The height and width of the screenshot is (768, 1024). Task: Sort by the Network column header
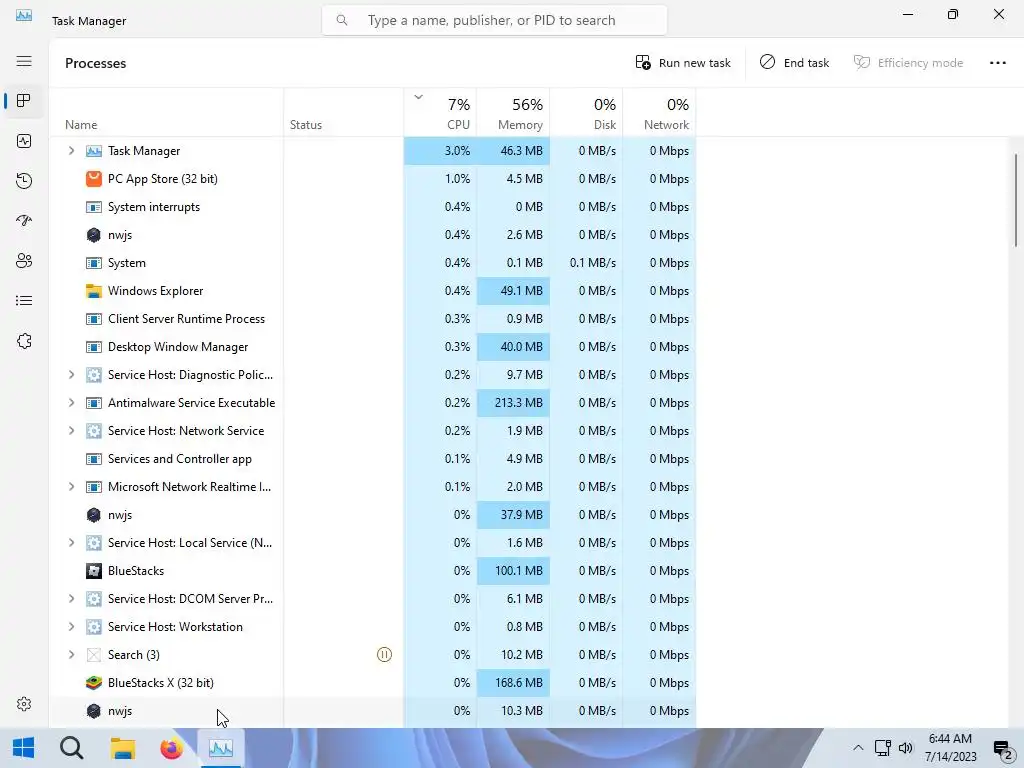click(659, 112)
